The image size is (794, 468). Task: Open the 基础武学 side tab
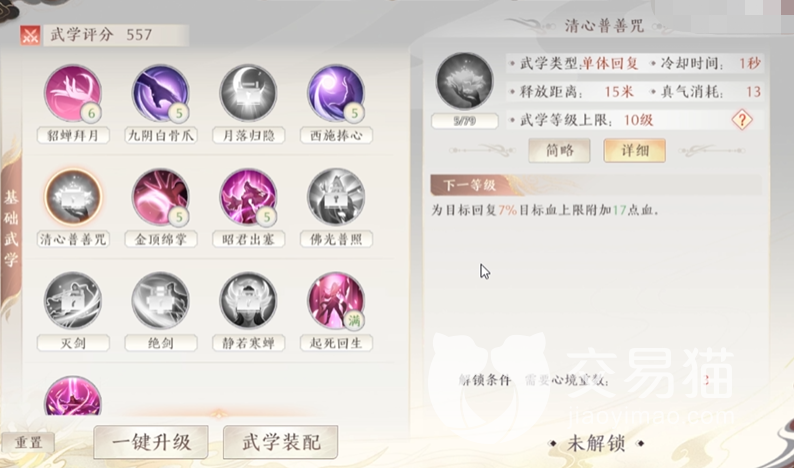[x=11, y=228]
